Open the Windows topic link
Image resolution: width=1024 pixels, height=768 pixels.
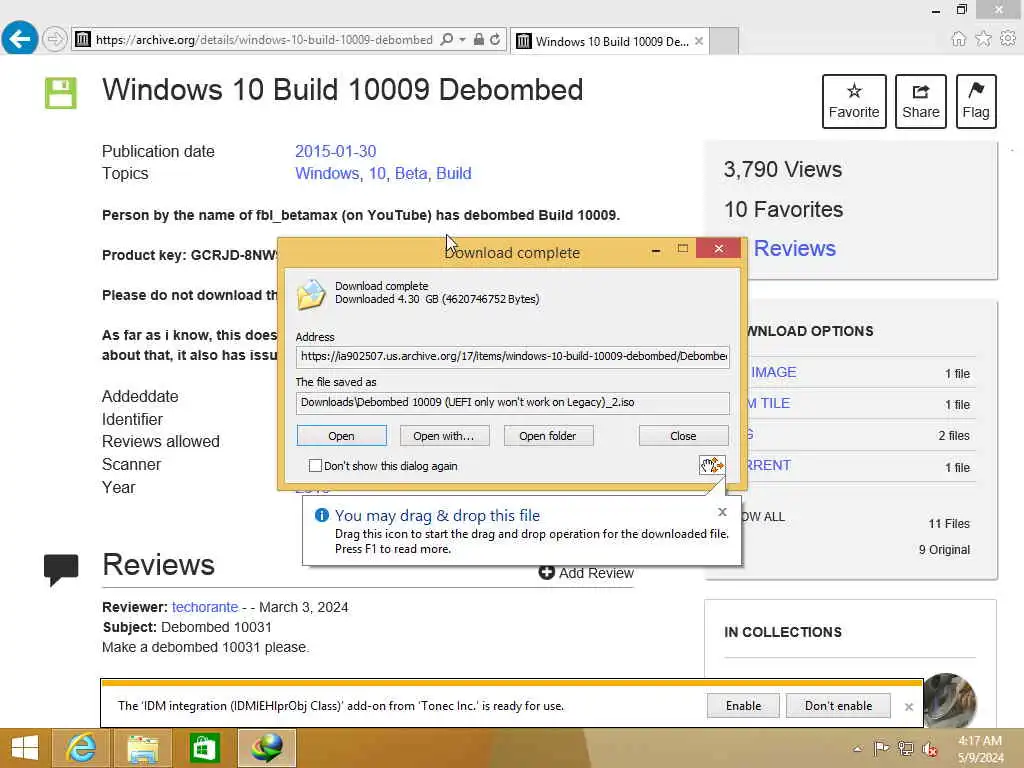click(327, 174)
